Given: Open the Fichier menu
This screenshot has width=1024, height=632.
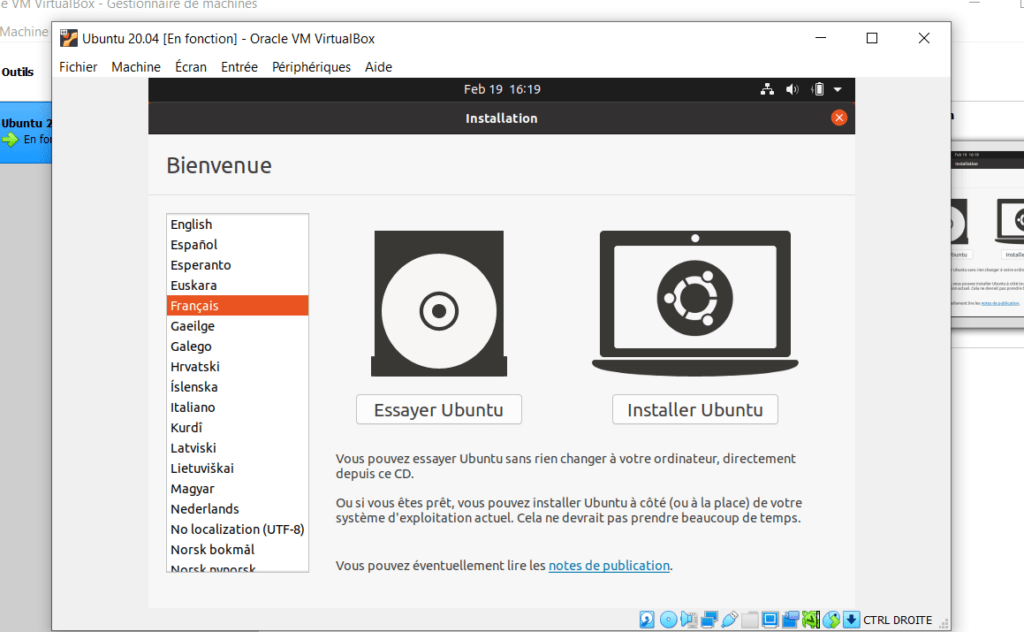Looking at the screenshot, I should [78, 67].
